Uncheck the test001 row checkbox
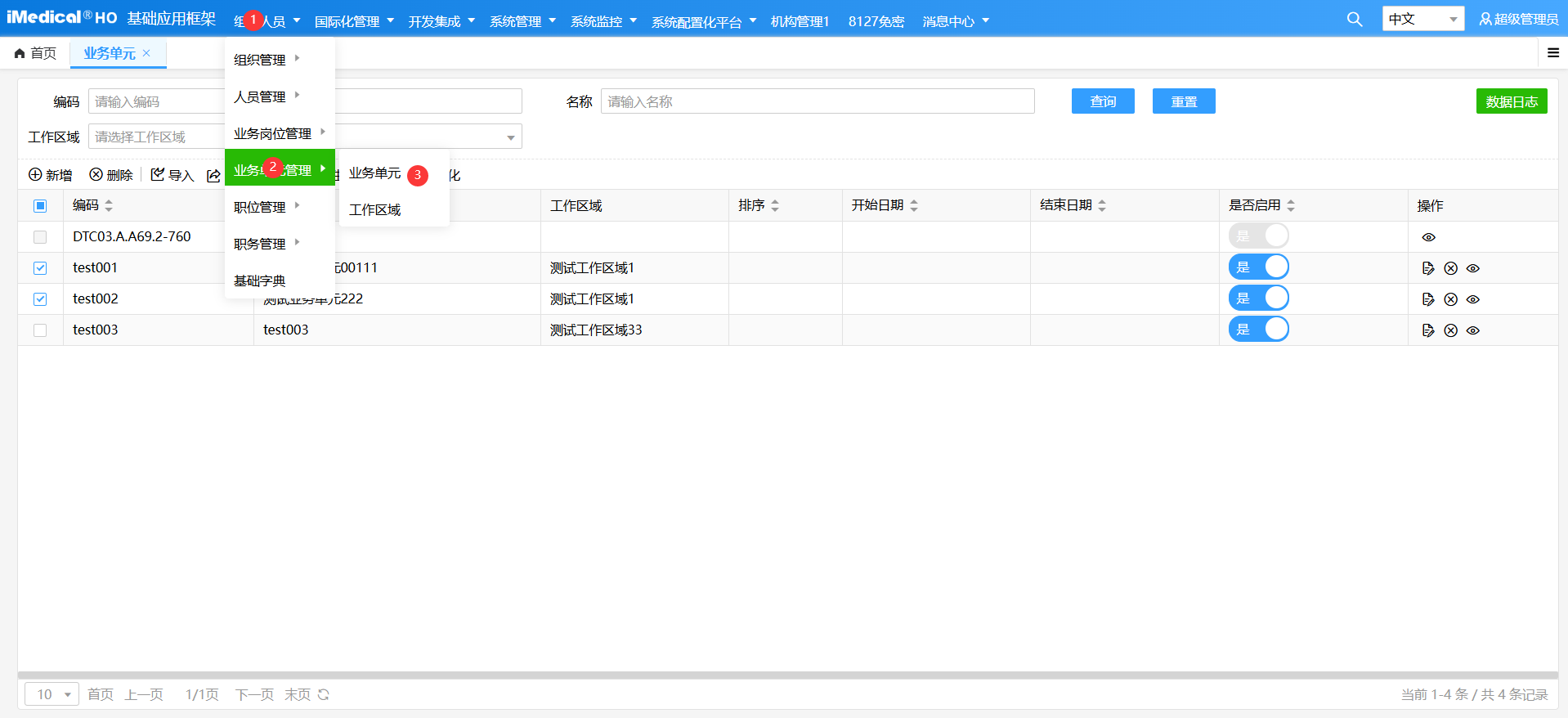 pos(40,268)
